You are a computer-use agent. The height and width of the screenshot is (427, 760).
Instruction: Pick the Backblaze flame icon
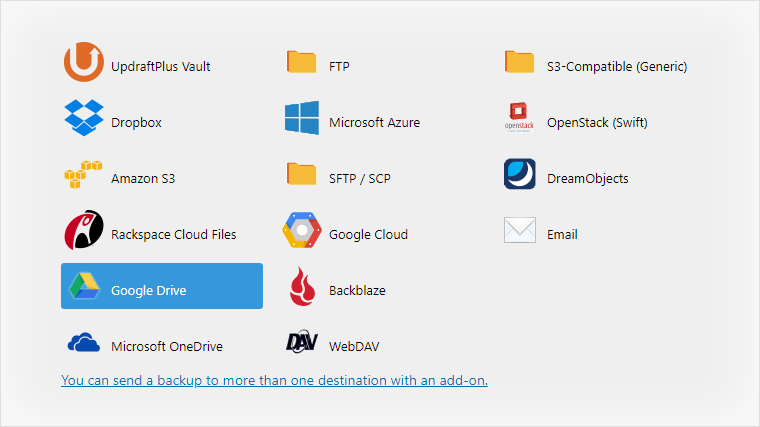[302, 286]
